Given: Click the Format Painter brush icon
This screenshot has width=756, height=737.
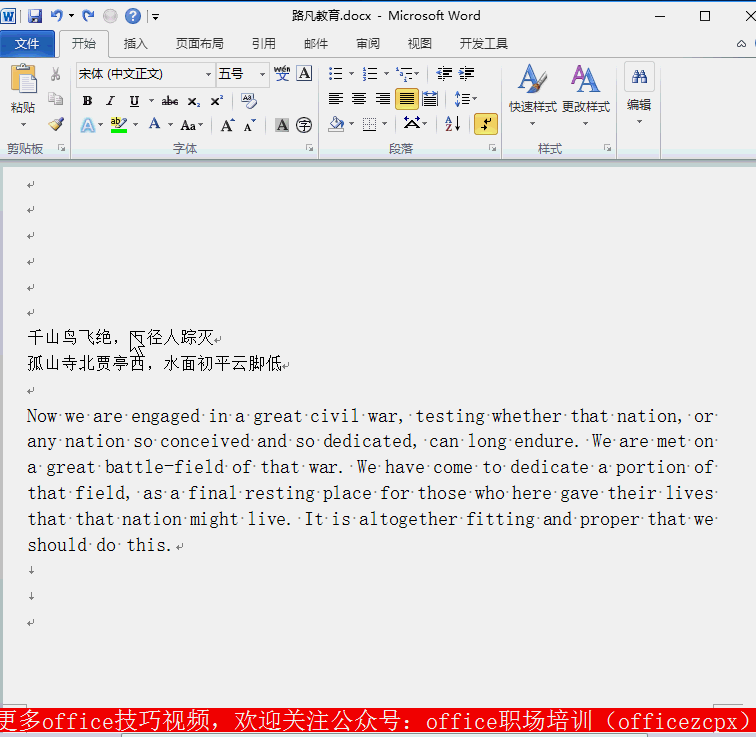Looking at the screenshot, I should coord(56,125).
